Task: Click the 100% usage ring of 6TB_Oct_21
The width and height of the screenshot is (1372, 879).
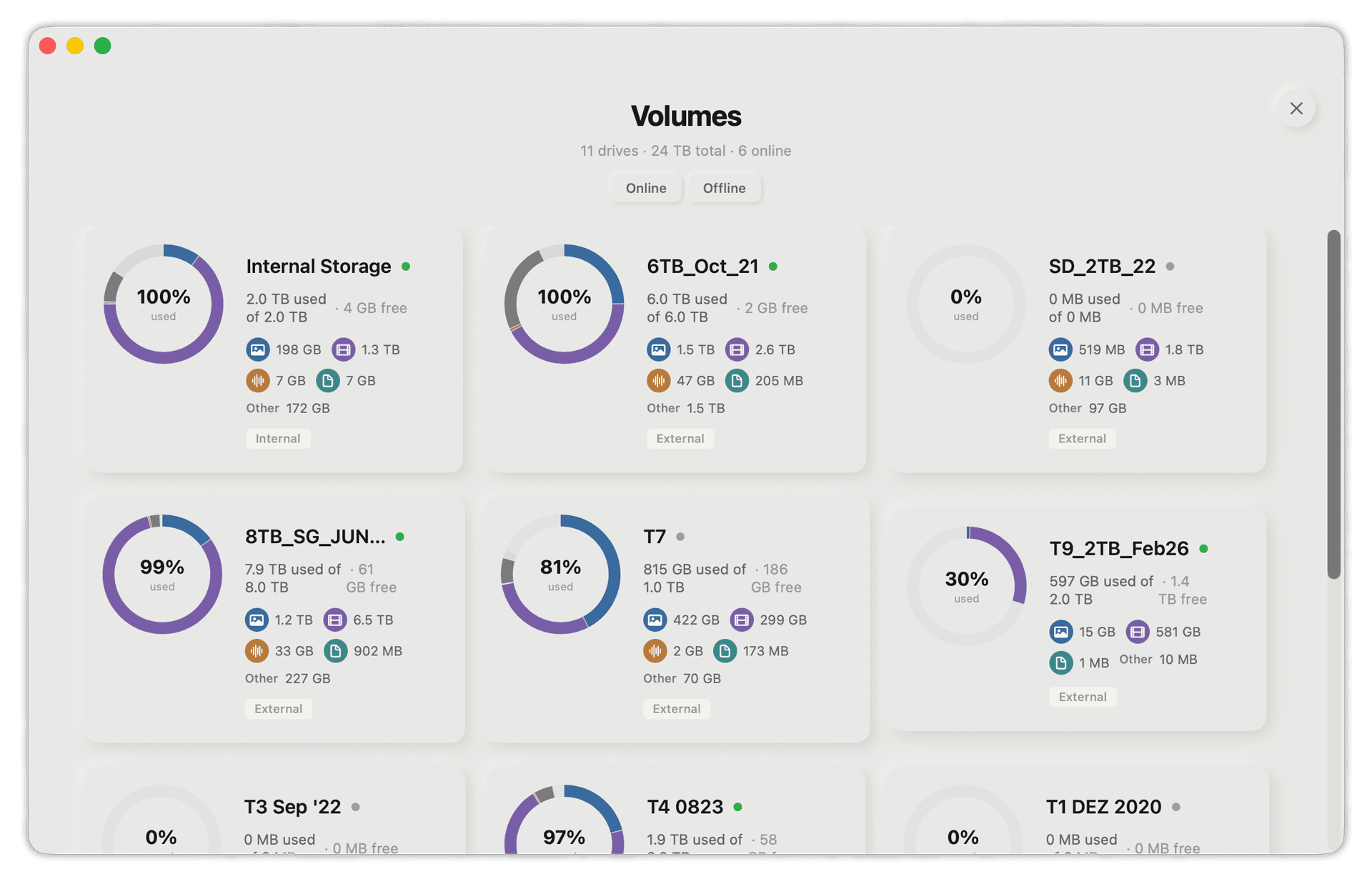Action: (x=564, y=304)
